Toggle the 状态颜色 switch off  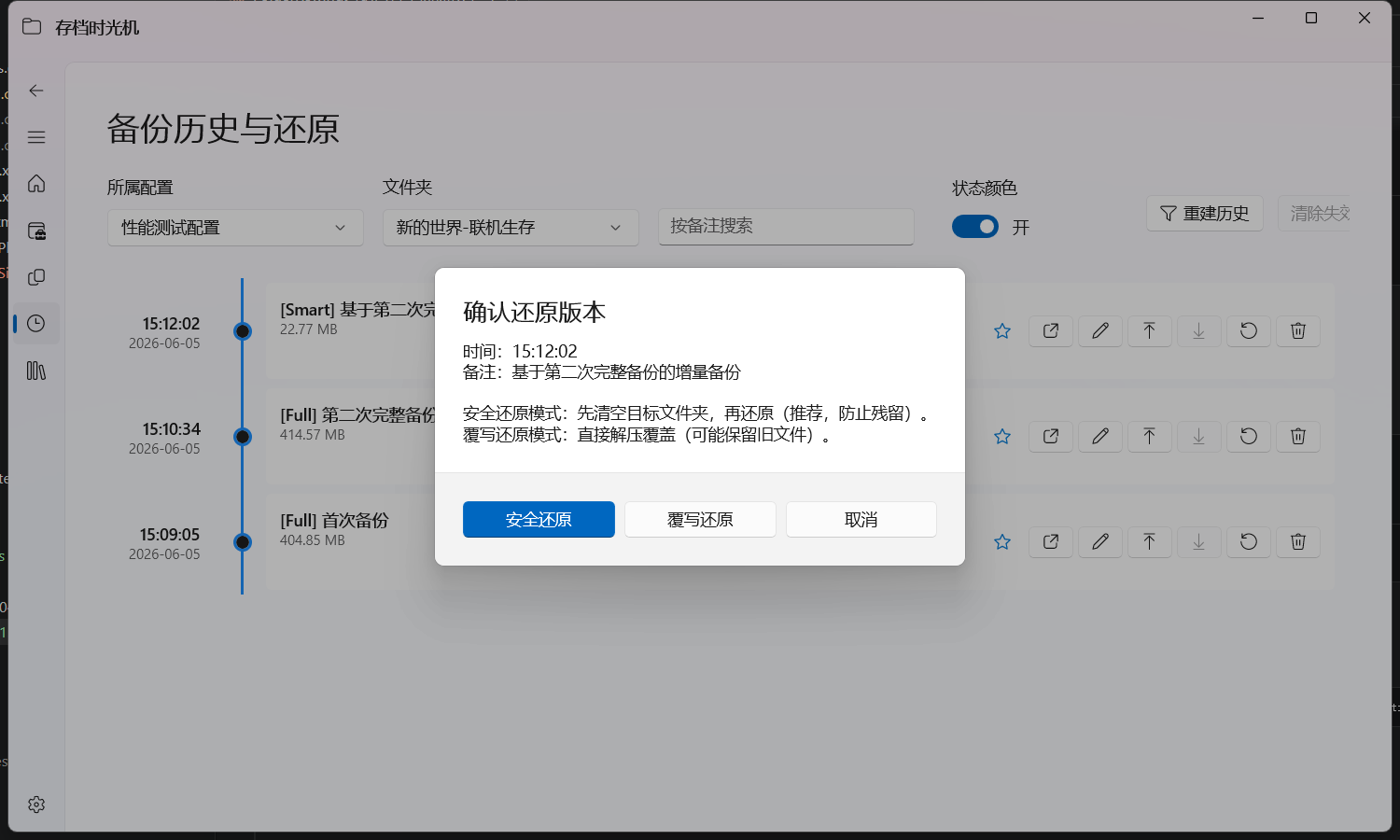(x=975, y=227)
